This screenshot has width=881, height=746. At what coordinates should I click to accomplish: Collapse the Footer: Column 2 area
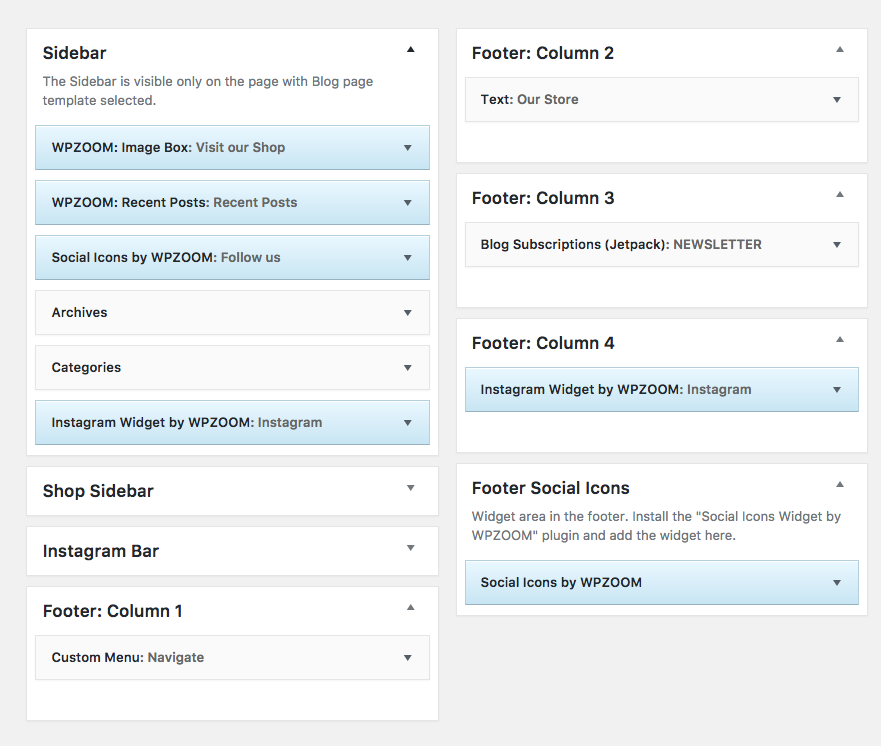point(840,49)
